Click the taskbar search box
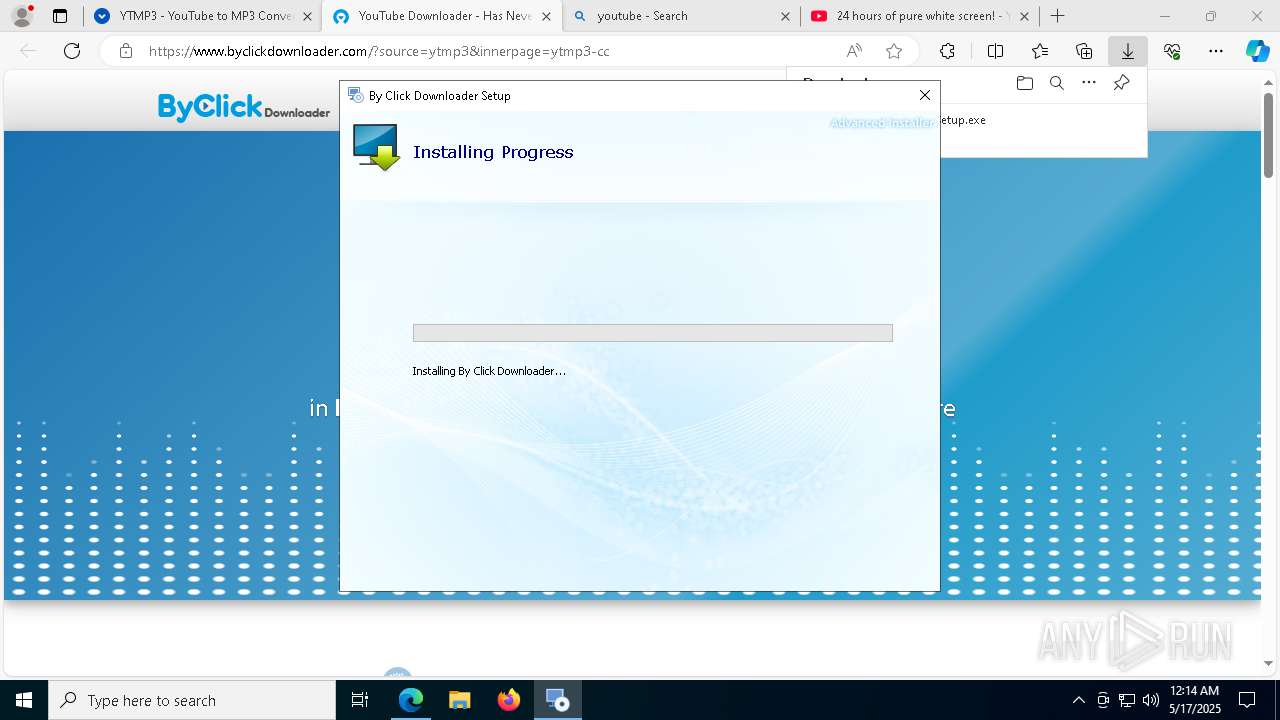 coord(192,700)
